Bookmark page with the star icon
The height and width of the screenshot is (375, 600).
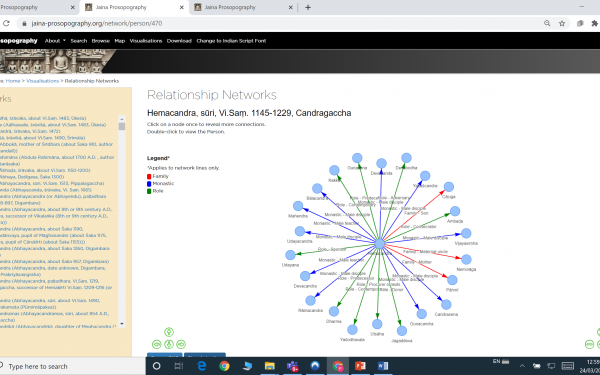562,23
